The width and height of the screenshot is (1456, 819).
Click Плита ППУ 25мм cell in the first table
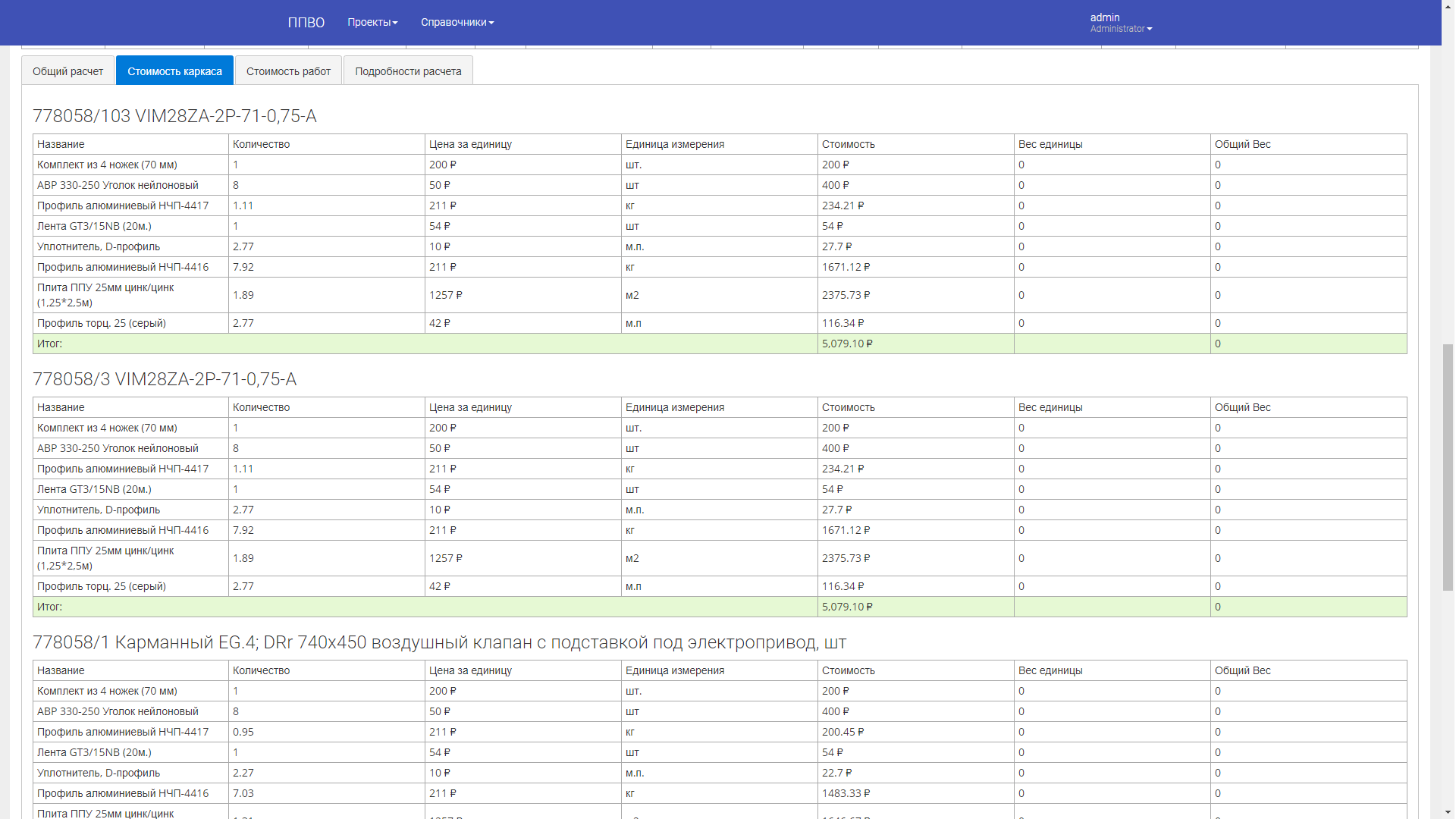point(105,295)
